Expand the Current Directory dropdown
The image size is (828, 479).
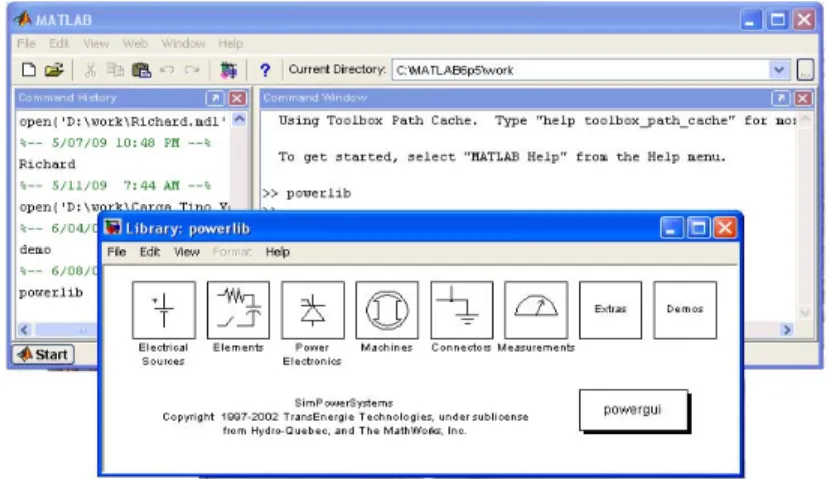(x=778, y=70)
